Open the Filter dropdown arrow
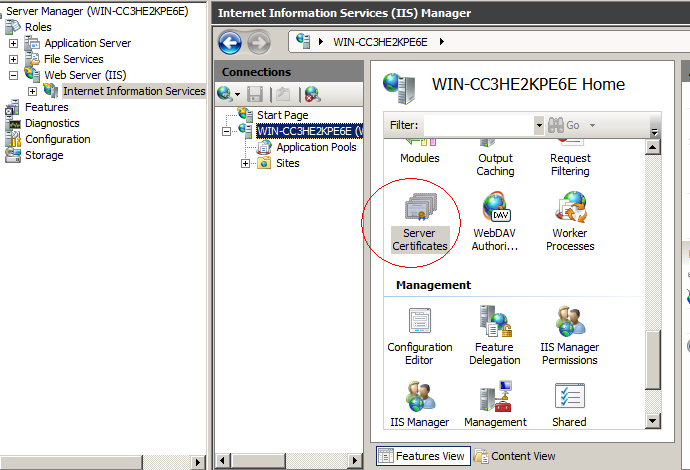 point(539,125)
